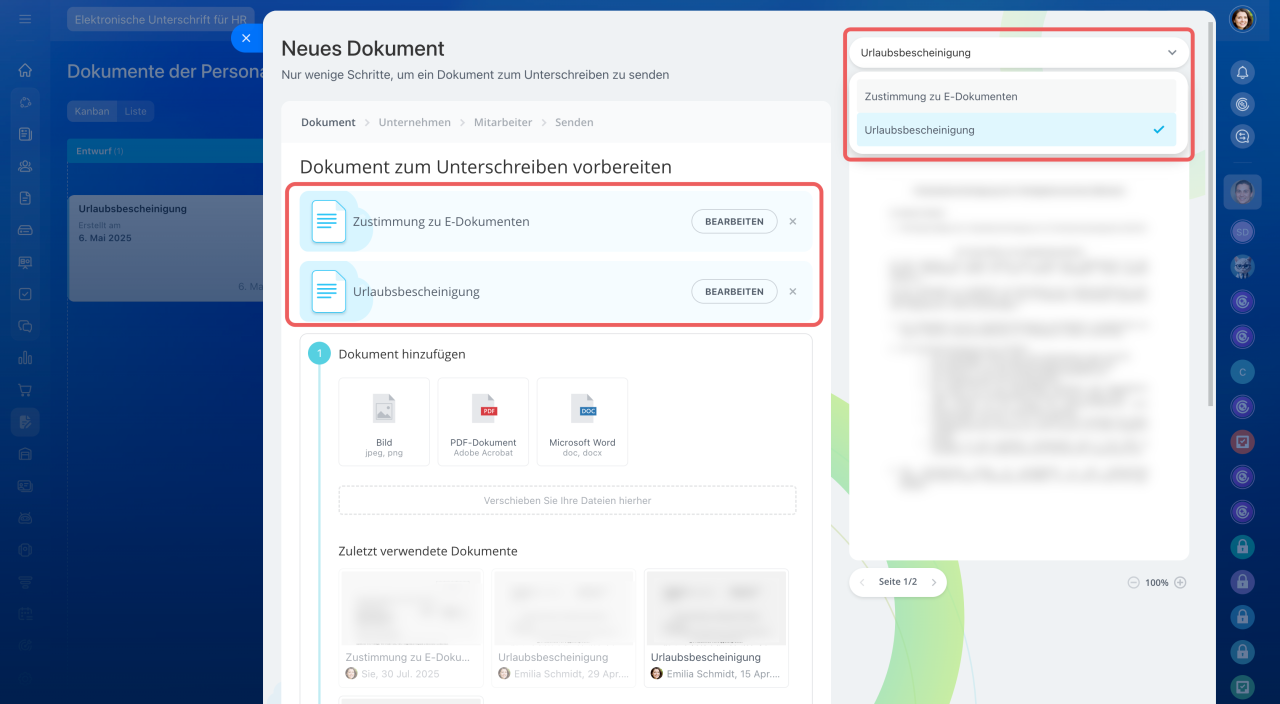Collapse the Urlaubsbescheinigung preview dropdown
1280x704 pixels.
tap(1018, 53)
